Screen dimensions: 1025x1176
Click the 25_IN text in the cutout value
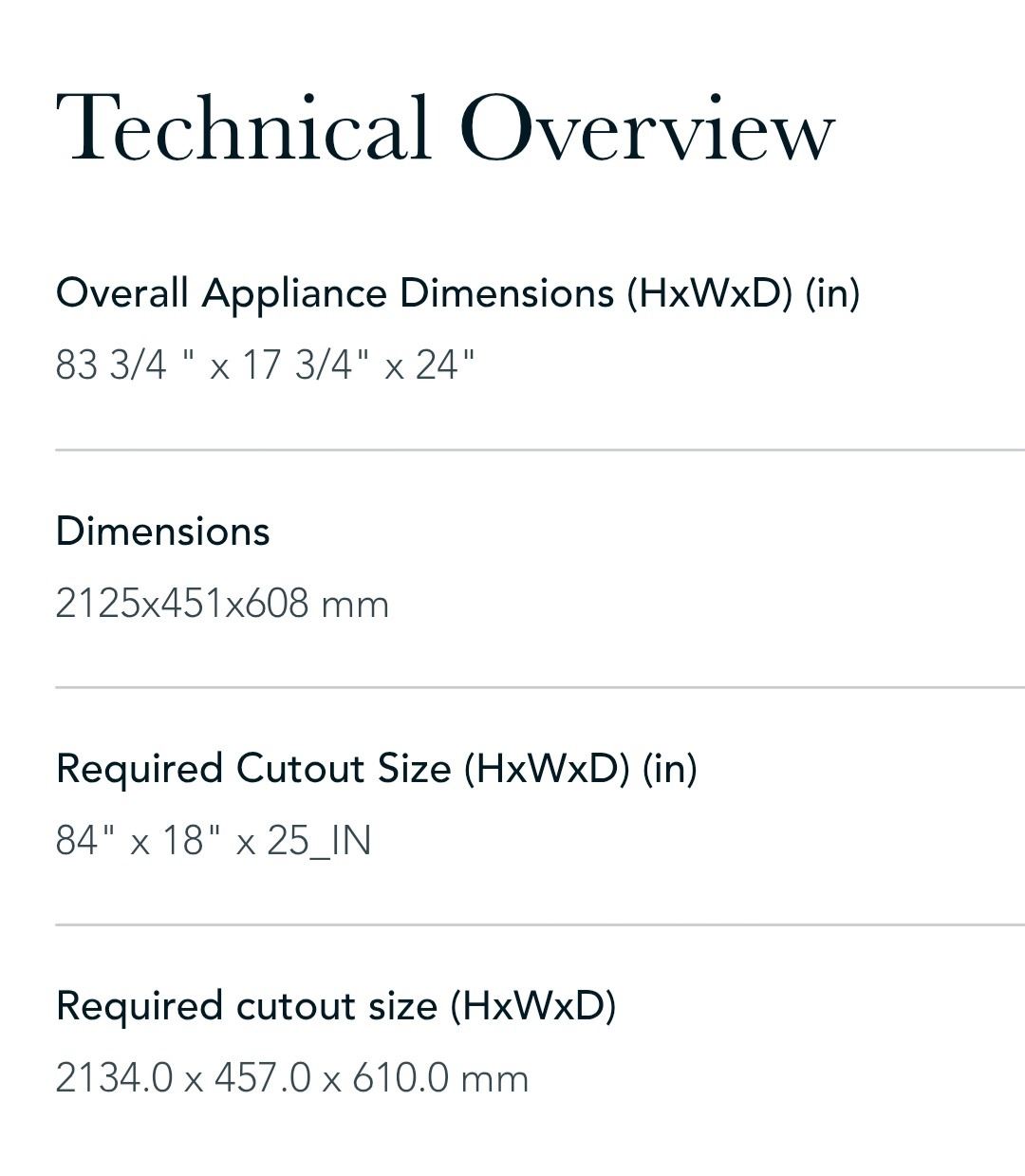pyautogui.click(x=319, y=842)
